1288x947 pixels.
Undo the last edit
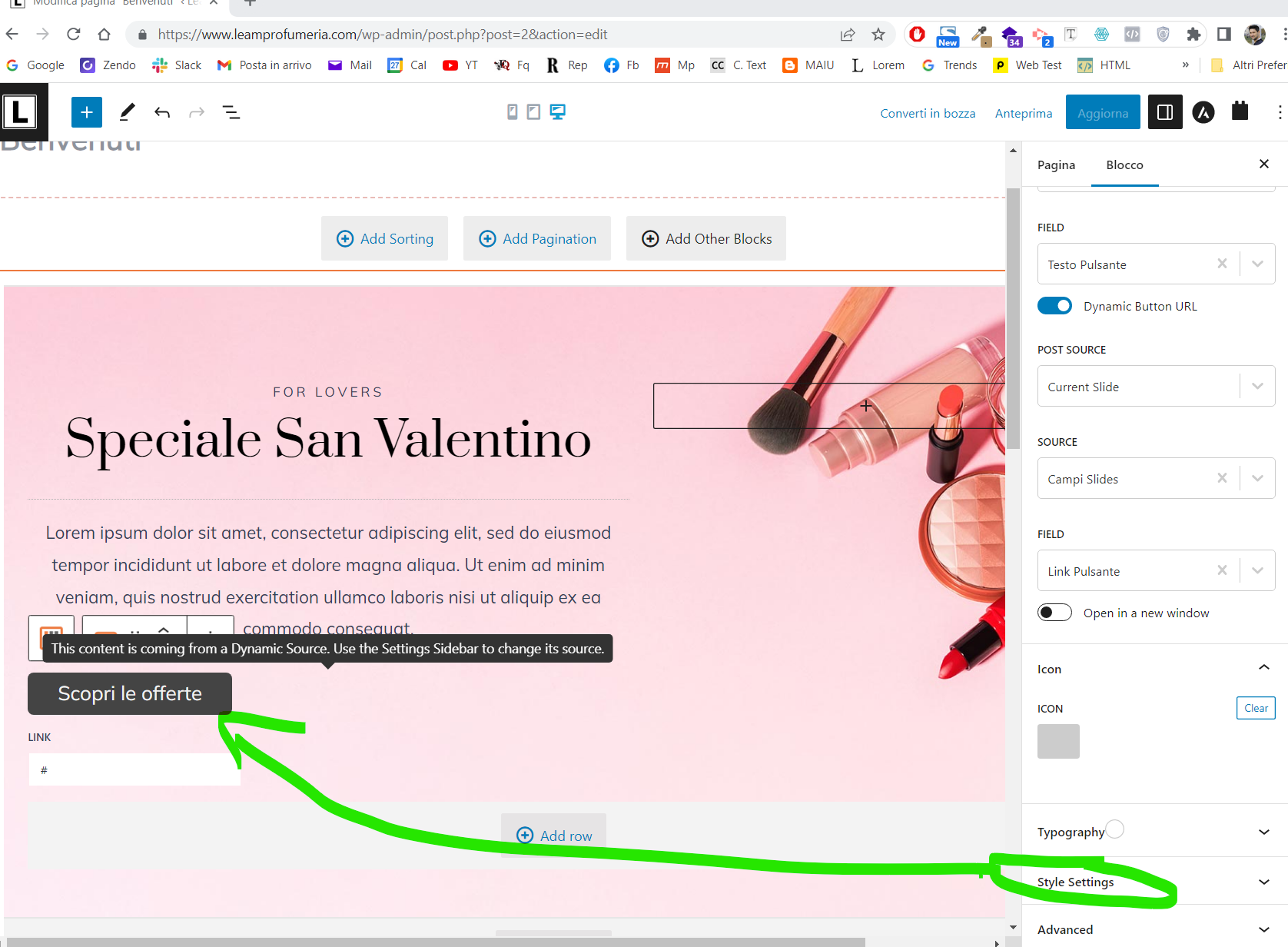[162, 112]
